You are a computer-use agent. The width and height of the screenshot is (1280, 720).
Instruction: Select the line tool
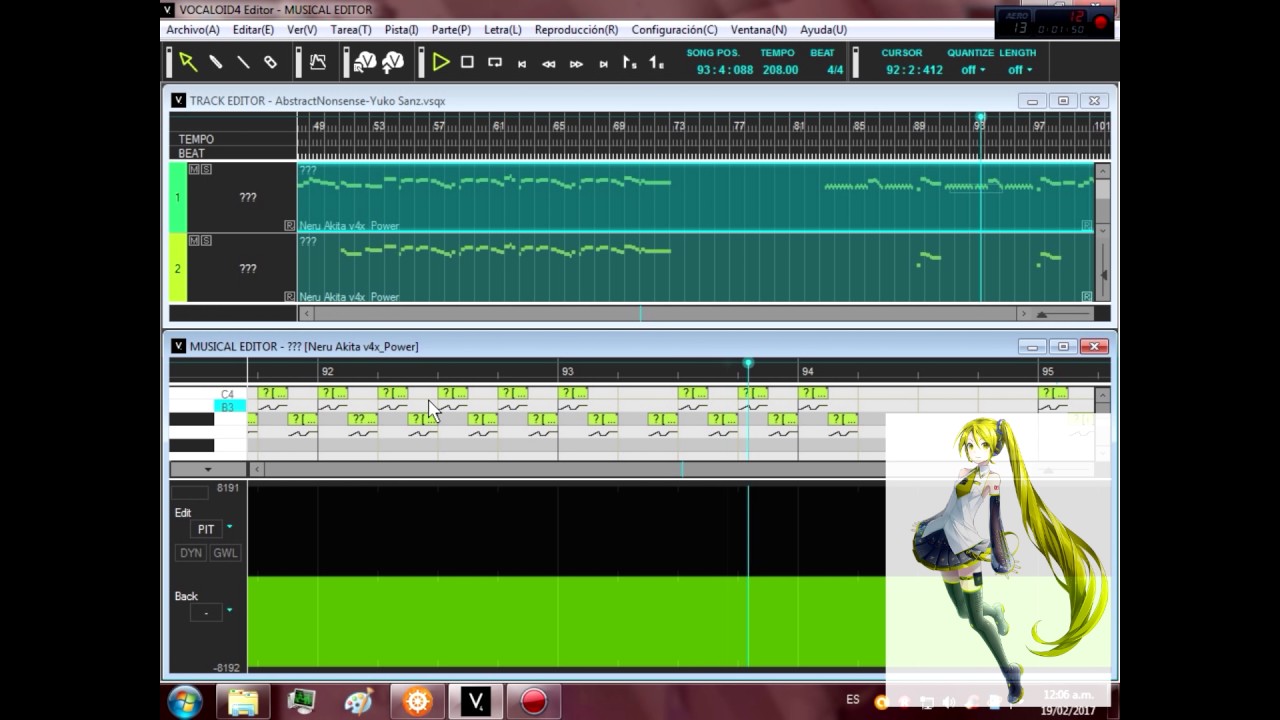click(243, 62)
